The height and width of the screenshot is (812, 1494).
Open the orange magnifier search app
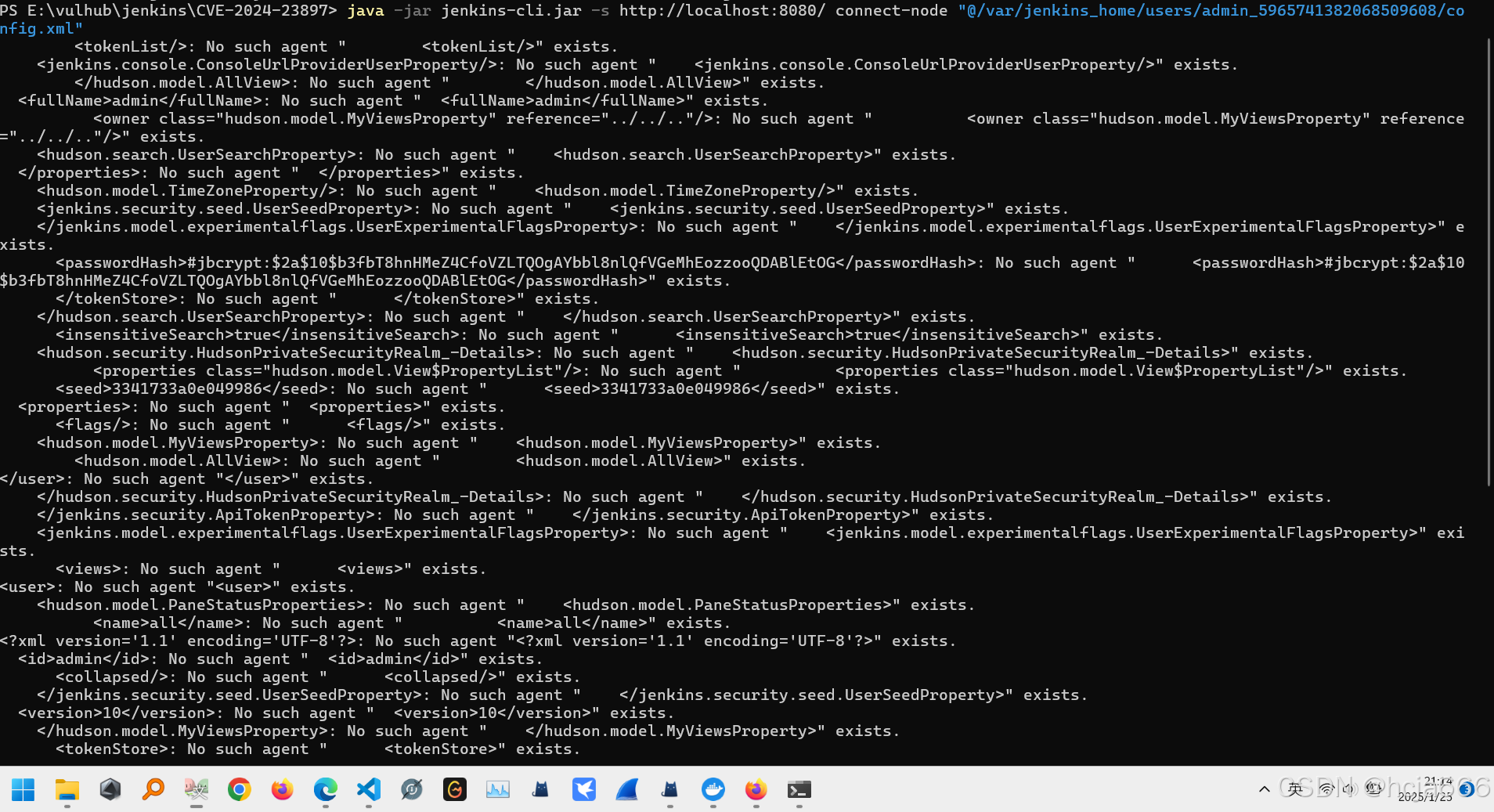tap(153, 789)
